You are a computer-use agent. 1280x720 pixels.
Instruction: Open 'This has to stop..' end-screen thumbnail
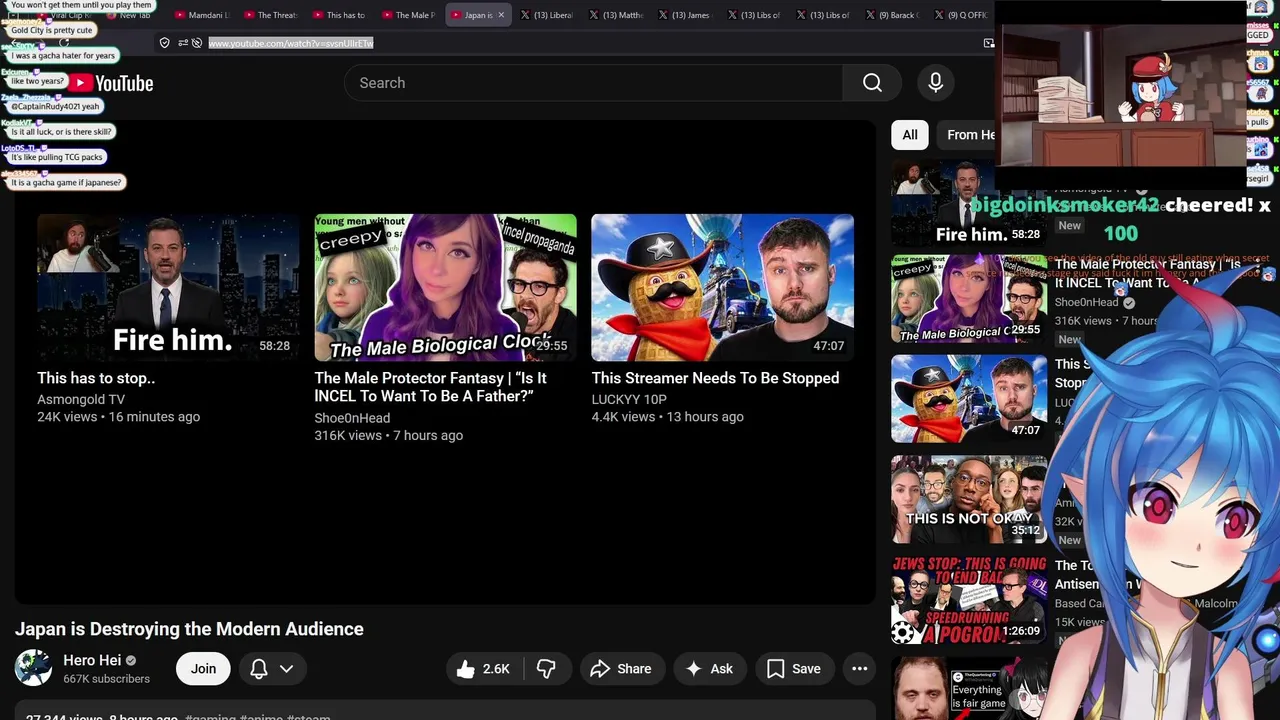point(168,287)
